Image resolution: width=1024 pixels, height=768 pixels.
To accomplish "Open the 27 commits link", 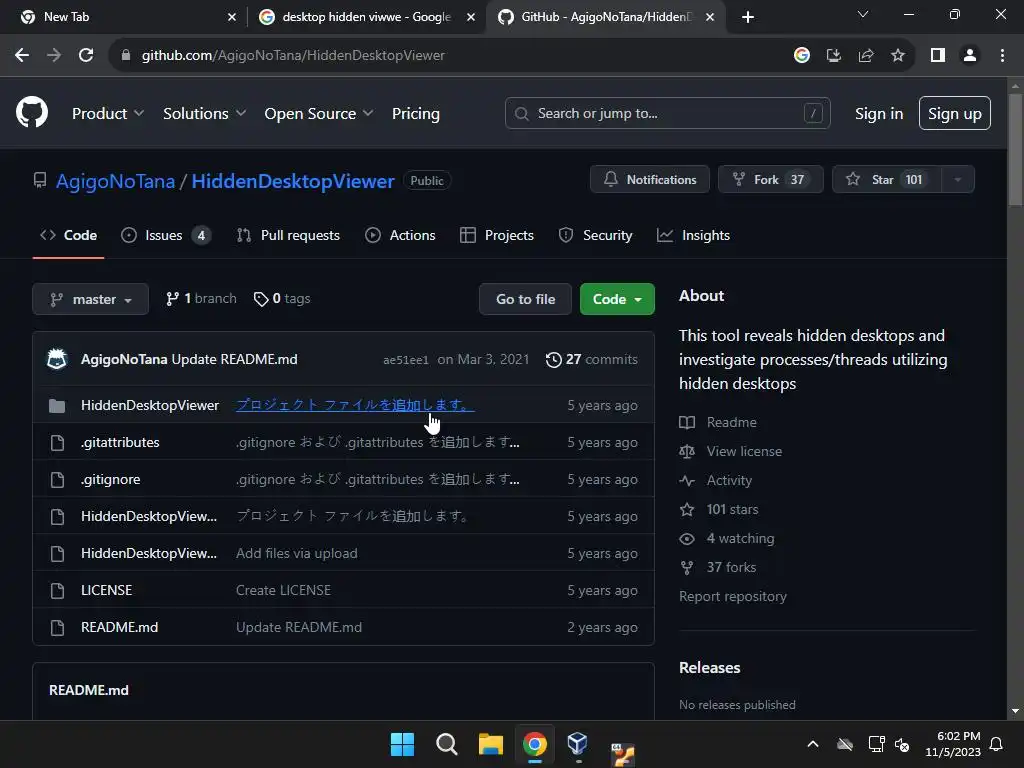I will (592, 360).
